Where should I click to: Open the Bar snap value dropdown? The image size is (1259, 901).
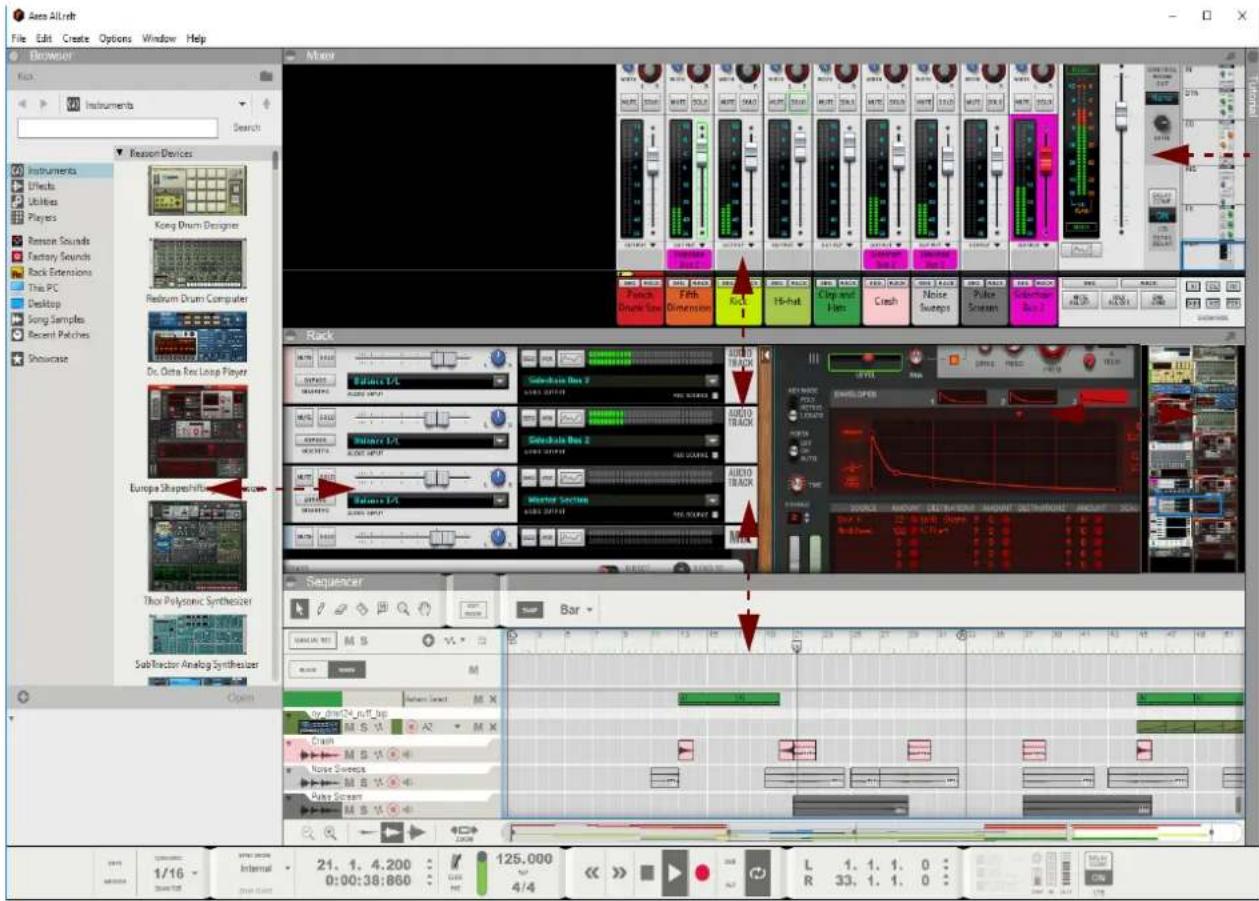point(578,608)
